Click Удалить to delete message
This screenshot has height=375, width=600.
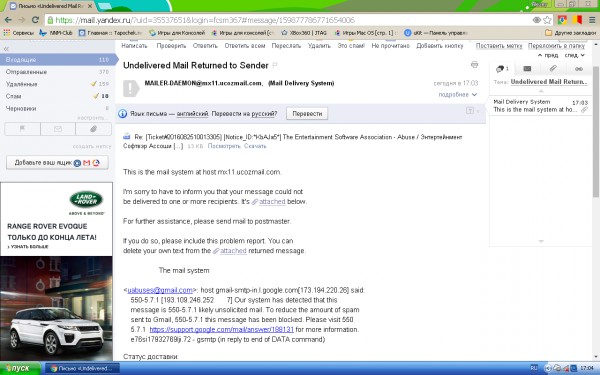pyautogui.click(x=319, y=46)
